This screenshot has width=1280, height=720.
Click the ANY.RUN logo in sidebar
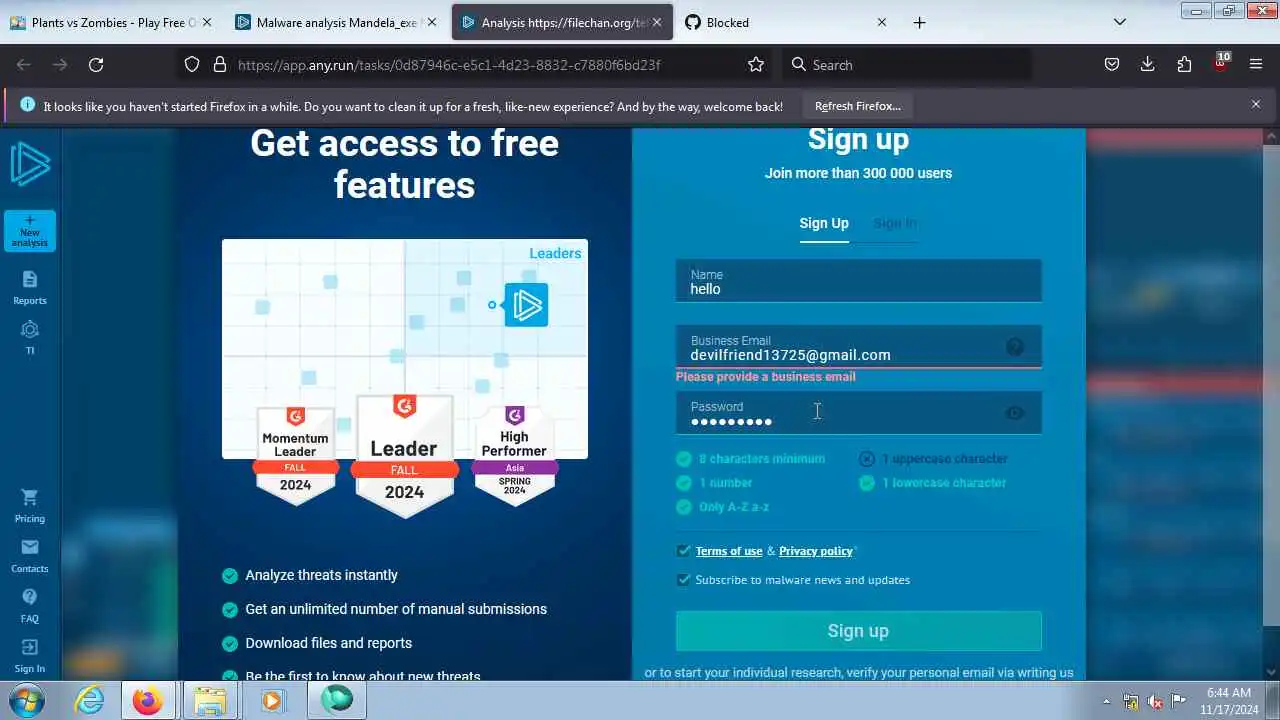(x=30, y=164)
